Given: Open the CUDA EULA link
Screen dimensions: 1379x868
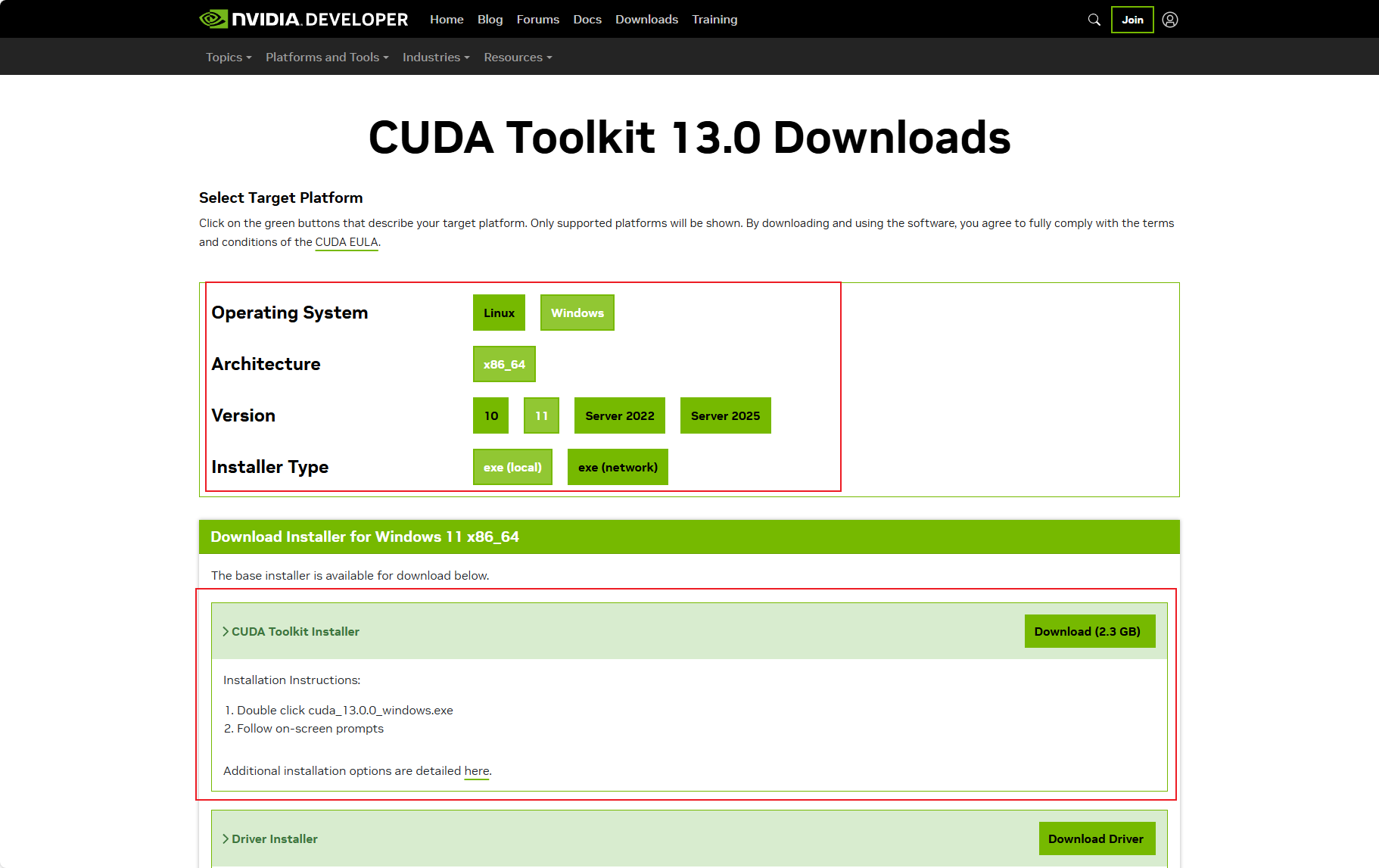Looking at the screenshot, I should 347,242.
